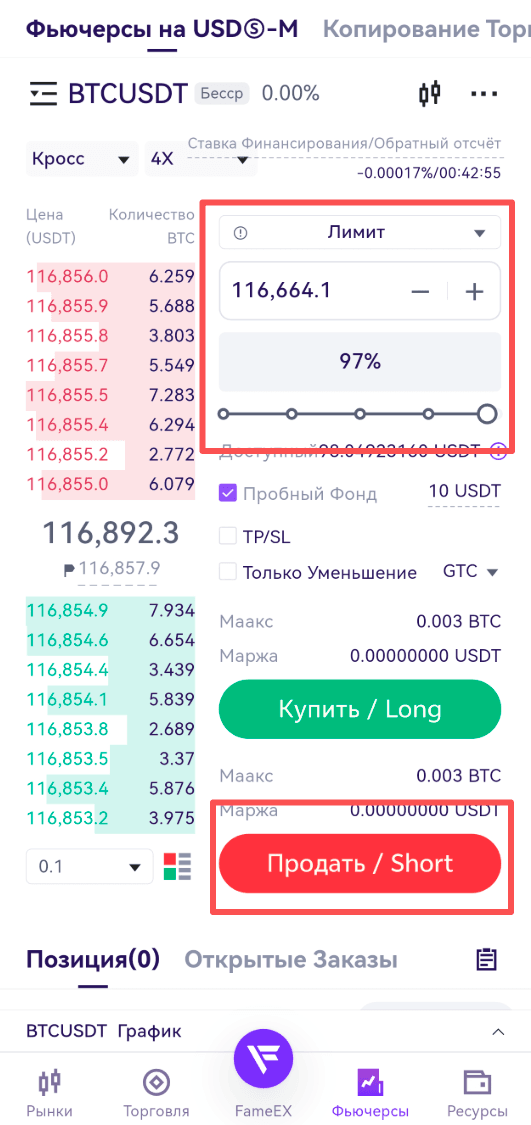Open the Ресурсы wallet icon
Image resolution: width=531 pixels, height=1125 pixels.
click(476, 1094)
